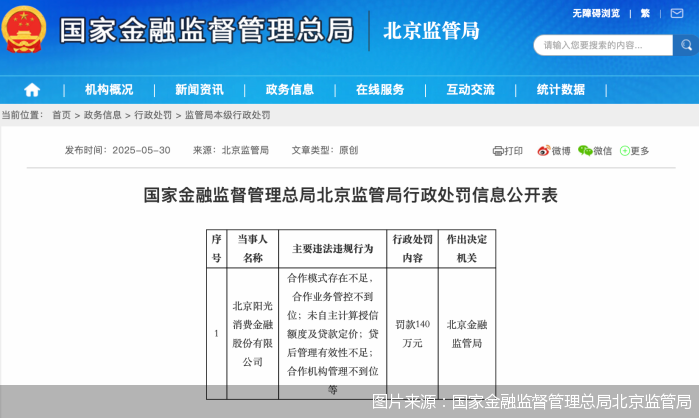Click the 国家金融监督管理总局 site title
Image resolution: width=699 pixels, height=418 pixels.
(x=206, y=30)
